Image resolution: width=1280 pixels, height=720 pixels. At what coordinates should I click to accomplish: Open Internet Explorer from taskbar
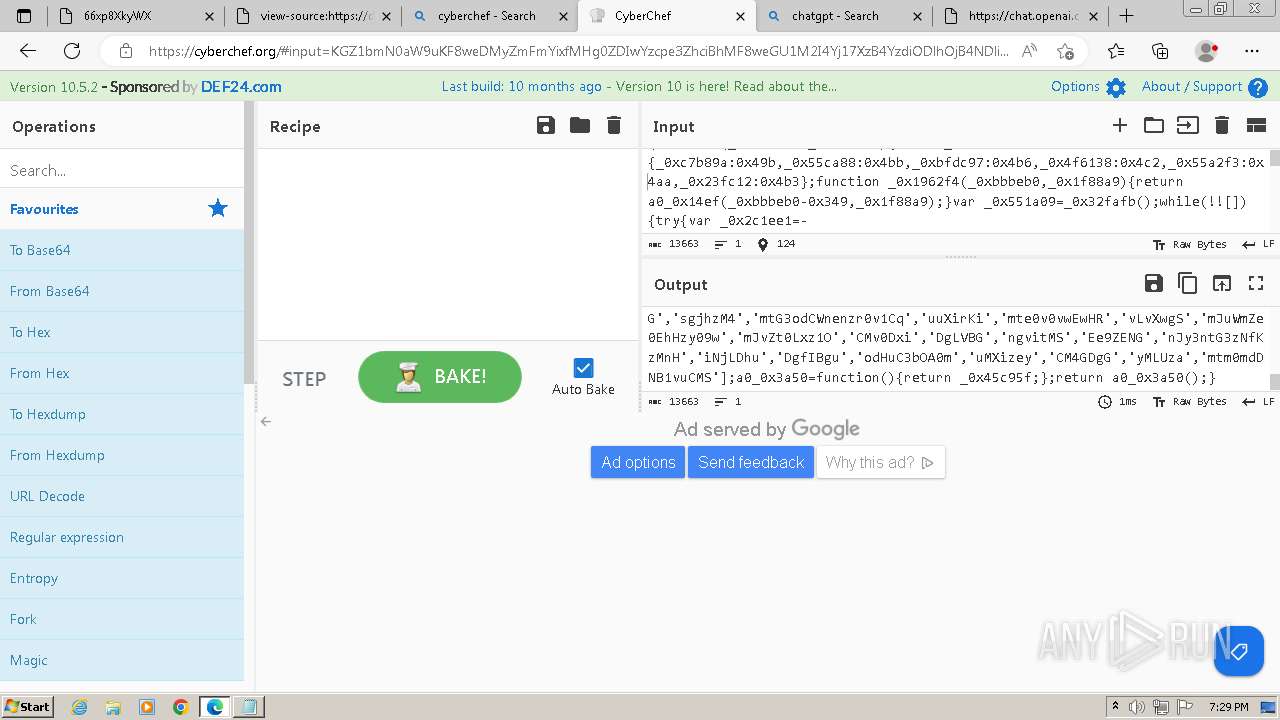click(79, 707)
